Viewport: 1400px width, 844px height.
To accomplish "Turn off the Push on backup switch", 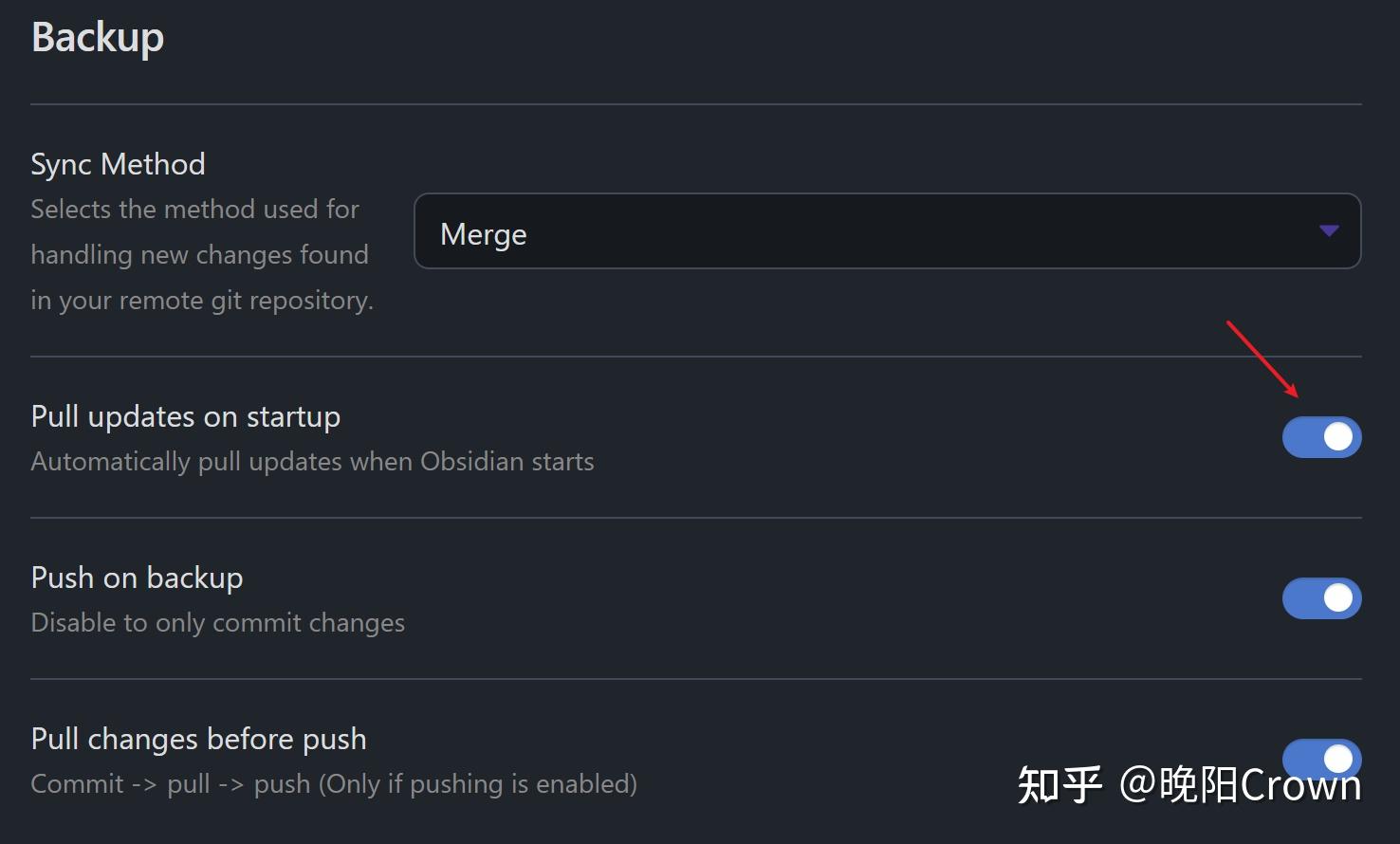I will click(x=1321, y=597).
